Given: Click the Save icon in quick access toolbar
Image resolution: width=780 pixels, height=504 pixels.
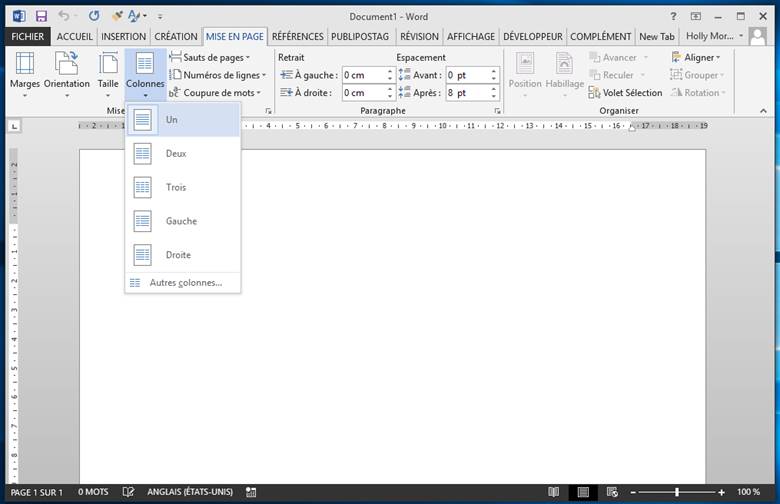Looking at the screenshot, I should point(41,17).
